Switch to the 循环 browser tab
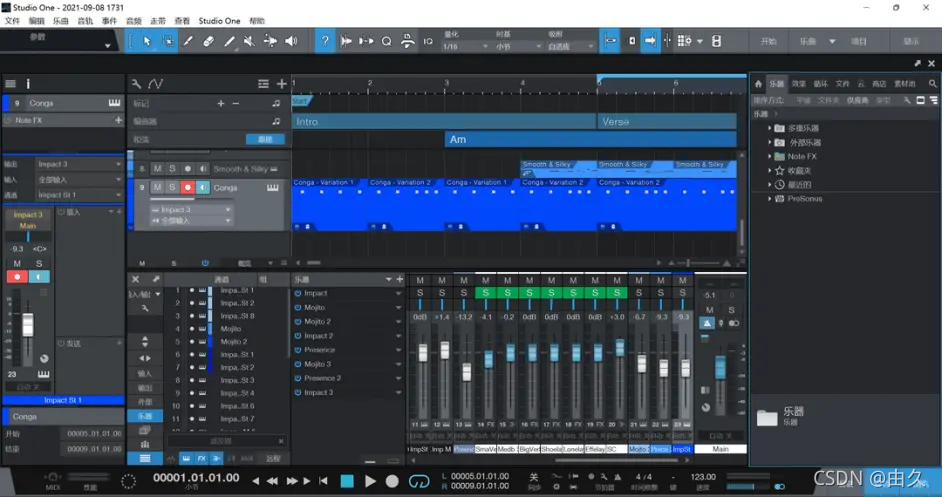 point(821,84)
